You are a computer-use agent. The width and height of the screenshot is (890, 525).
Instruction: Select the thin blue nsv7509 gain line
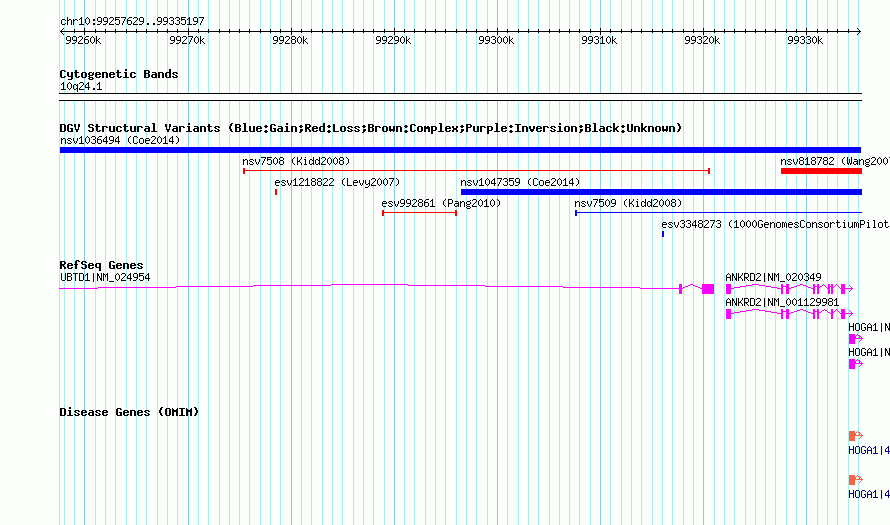point(718,213)
